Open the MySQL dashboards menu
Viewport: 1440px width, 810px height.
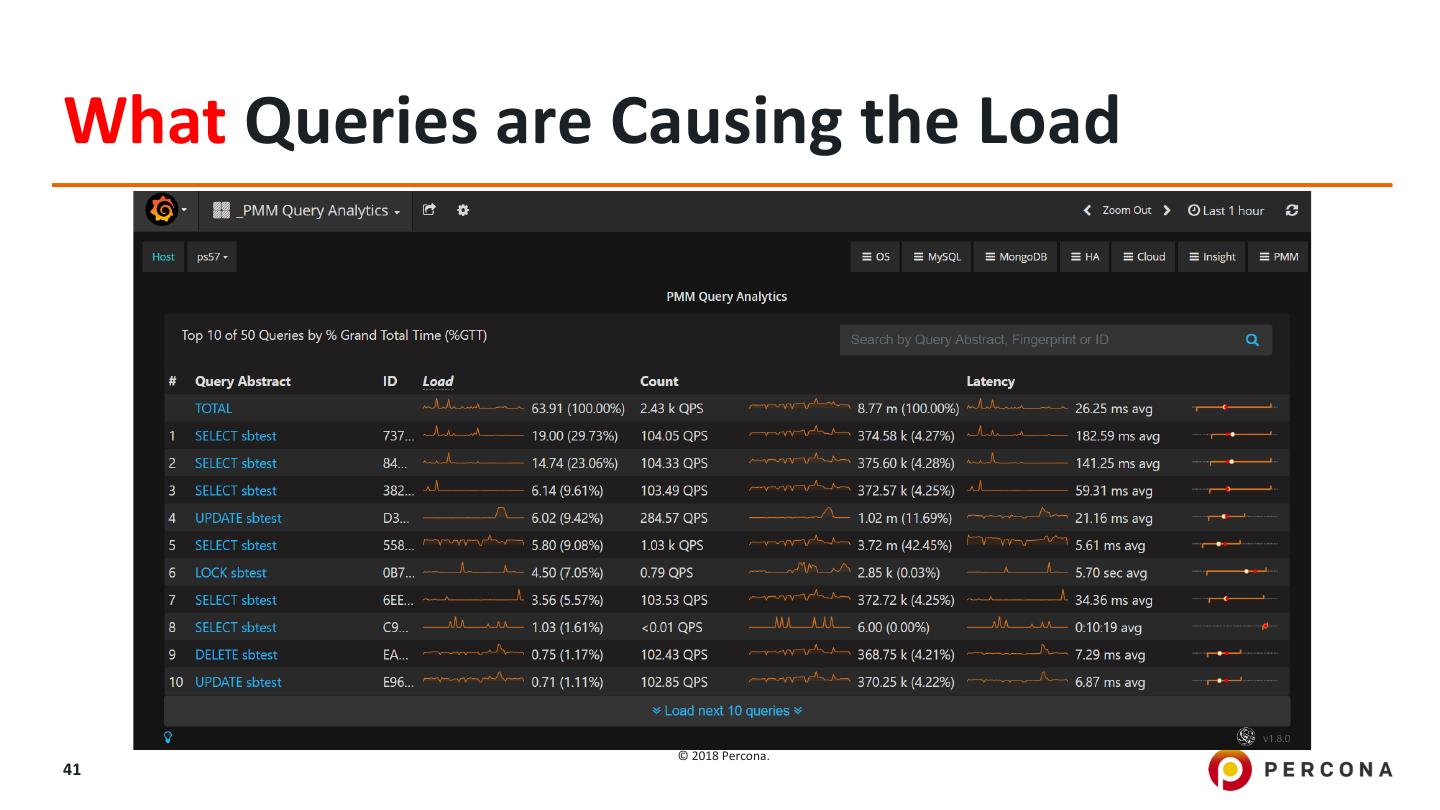tap(936, 257)
